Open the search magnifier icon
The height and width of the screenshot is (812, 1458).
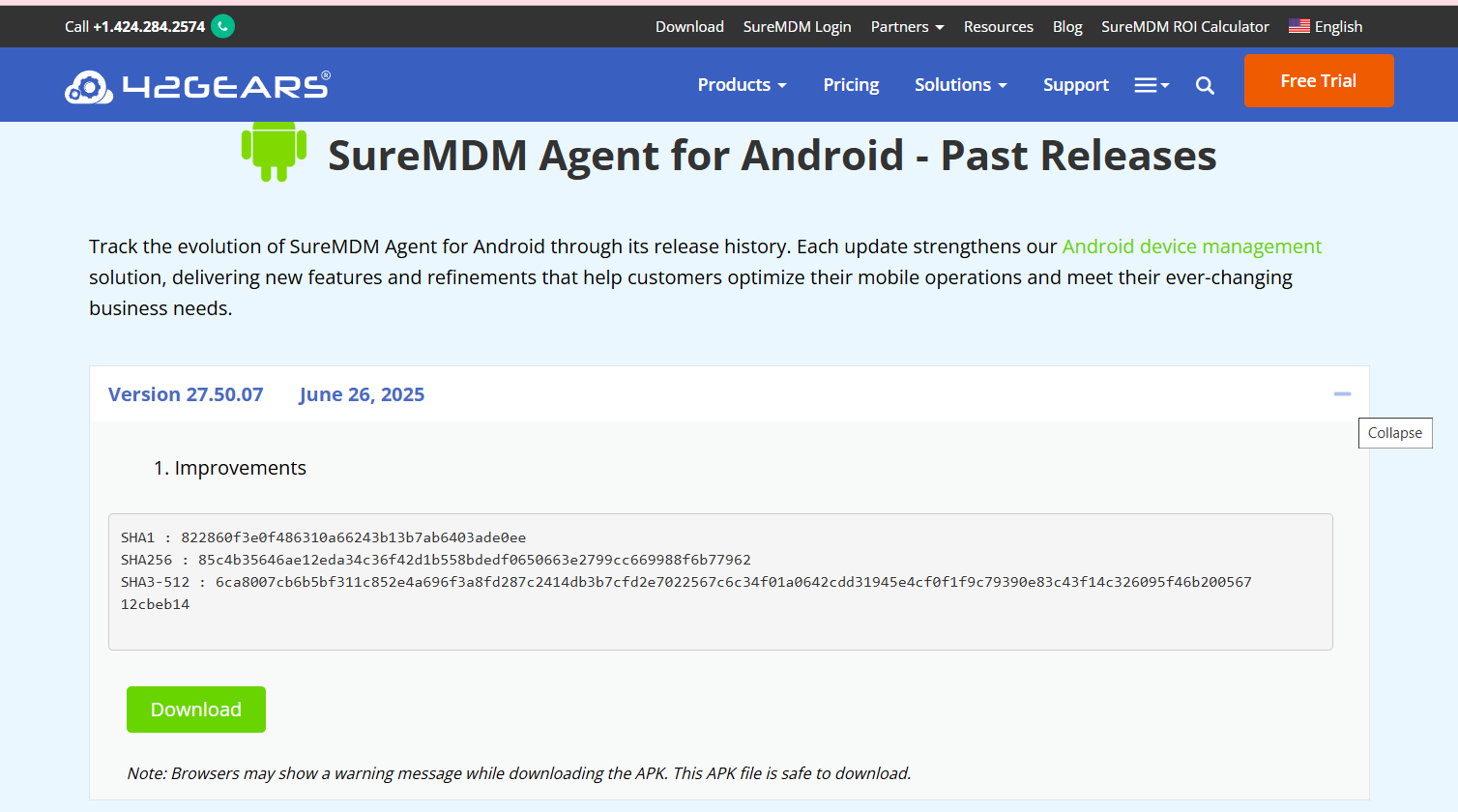[x=1205, y=85]
